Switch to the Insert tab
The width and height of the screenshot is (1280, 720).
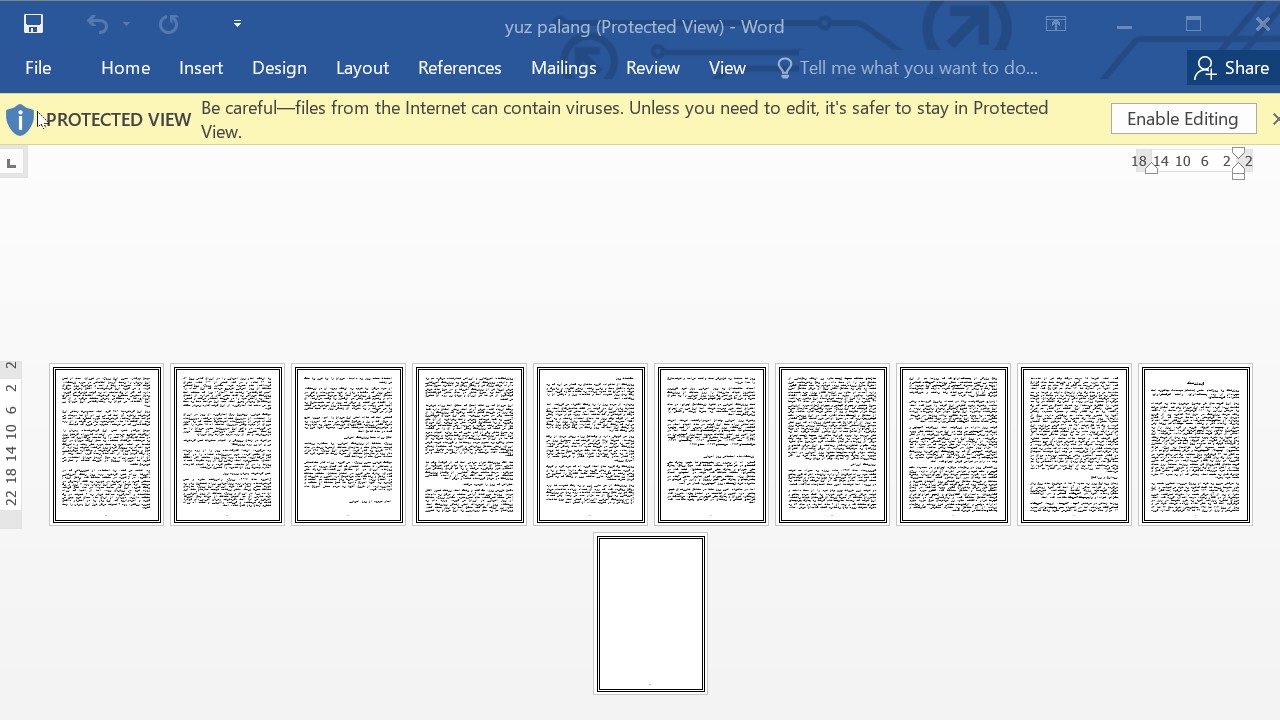click(201, 68)
